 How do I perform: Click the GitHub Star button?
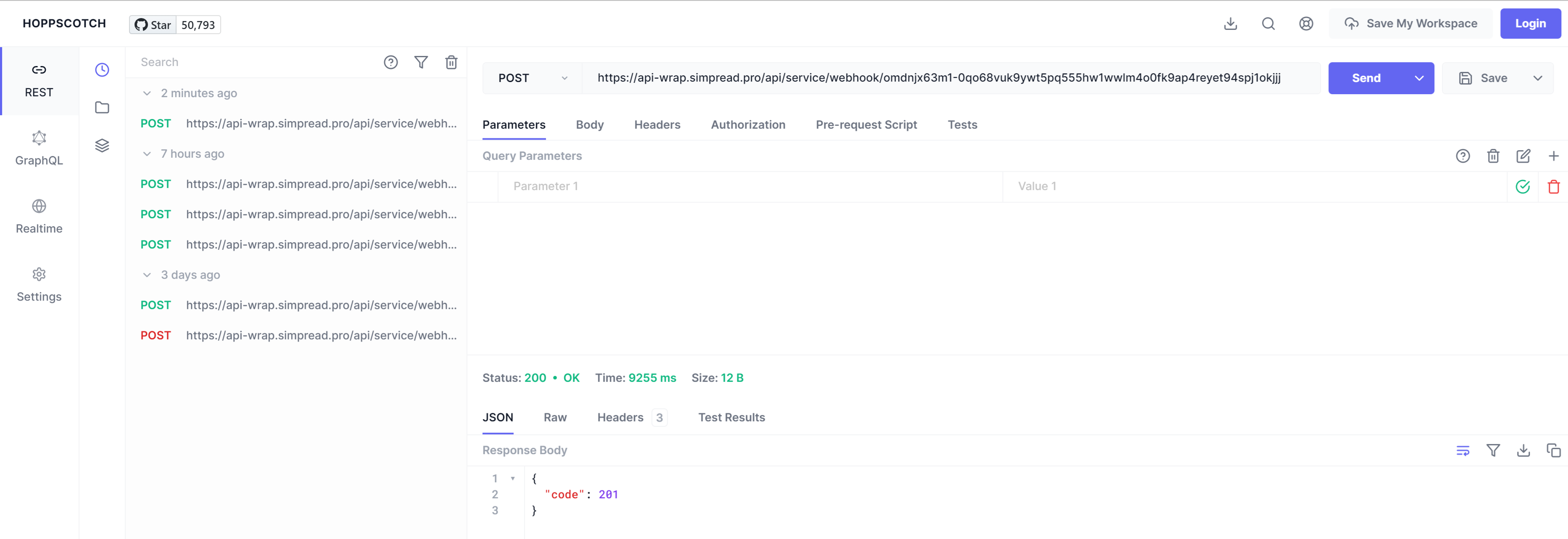tap(153, 25)
